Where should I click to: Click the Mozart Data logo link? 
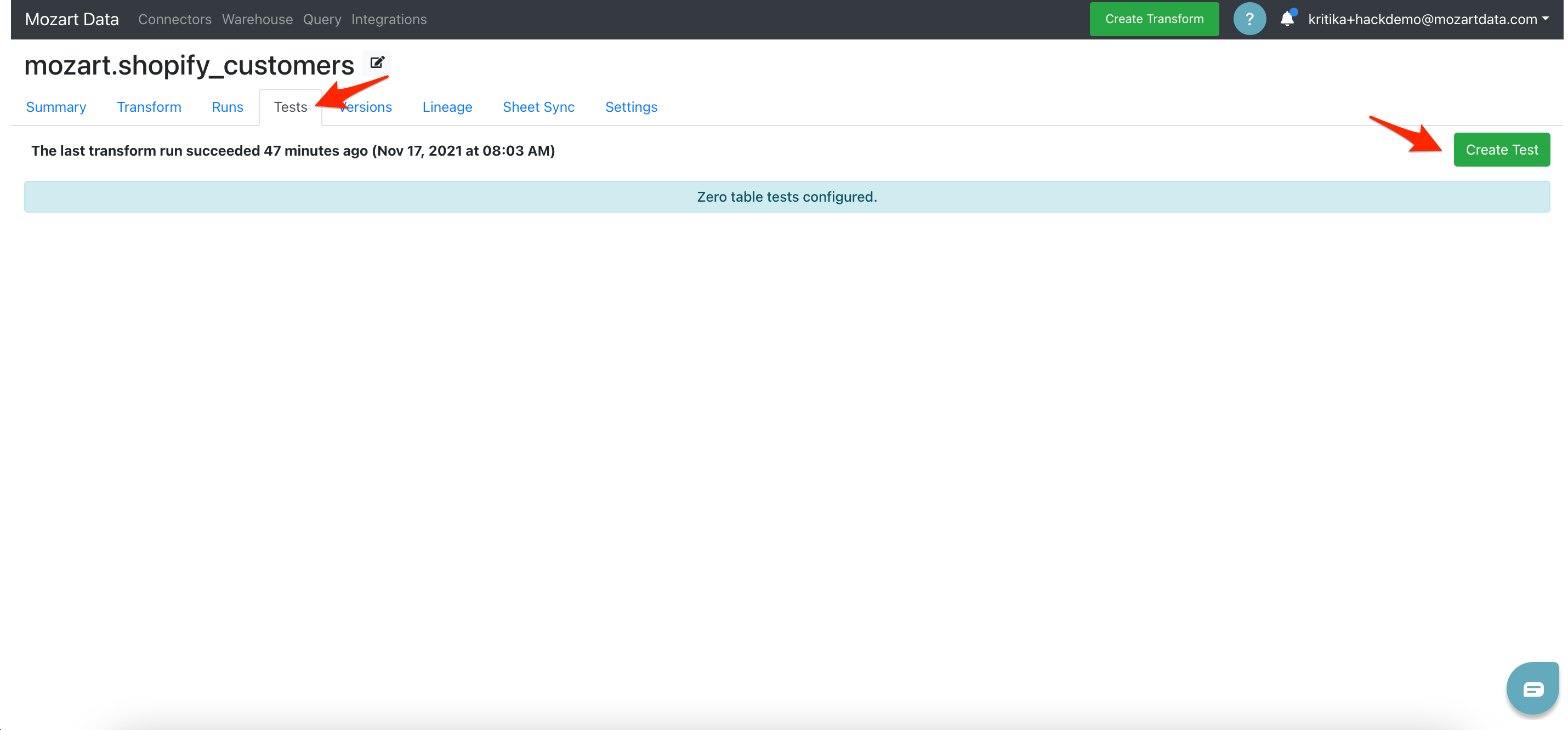click(x=72, y=20)
